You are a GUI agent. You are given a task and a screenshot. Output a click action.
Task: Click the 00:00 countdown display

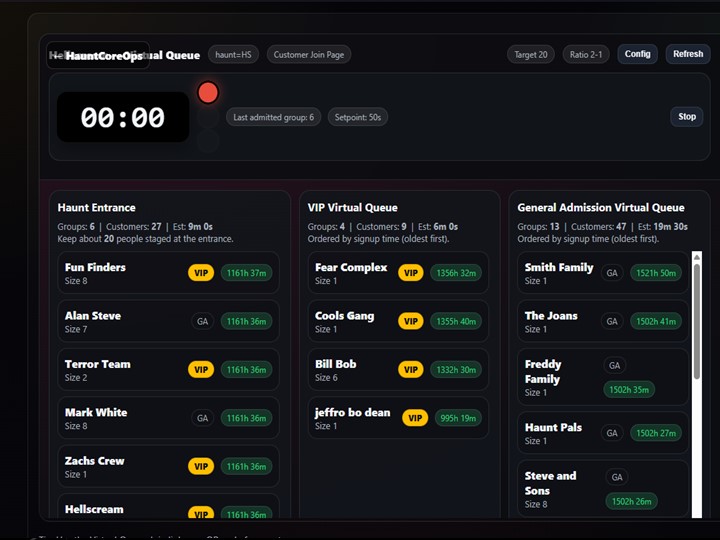[123, 117]
